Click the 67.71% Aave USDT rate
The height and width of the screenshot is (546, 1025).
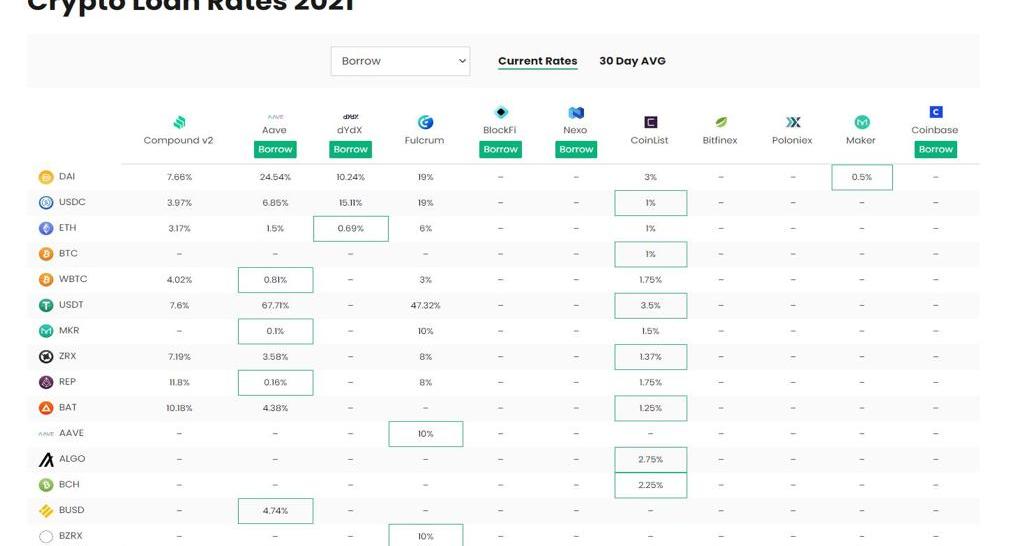click(275, 305)
